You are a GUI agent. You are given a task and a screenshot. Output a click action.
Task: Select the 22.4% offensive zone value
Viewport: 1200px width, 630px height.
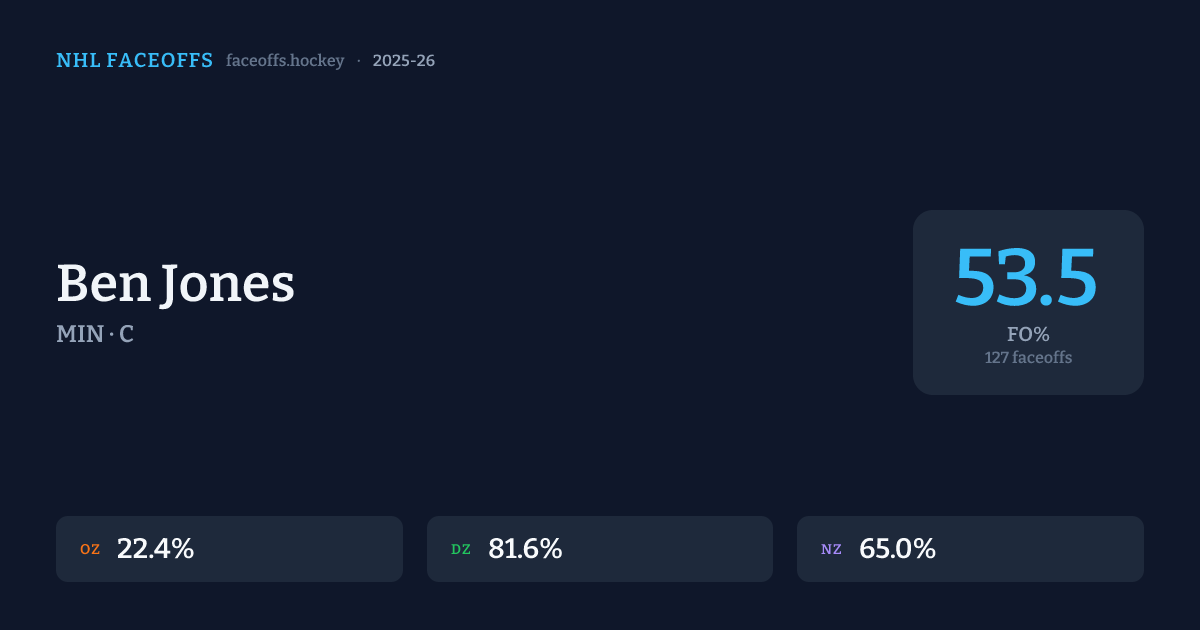155,549
